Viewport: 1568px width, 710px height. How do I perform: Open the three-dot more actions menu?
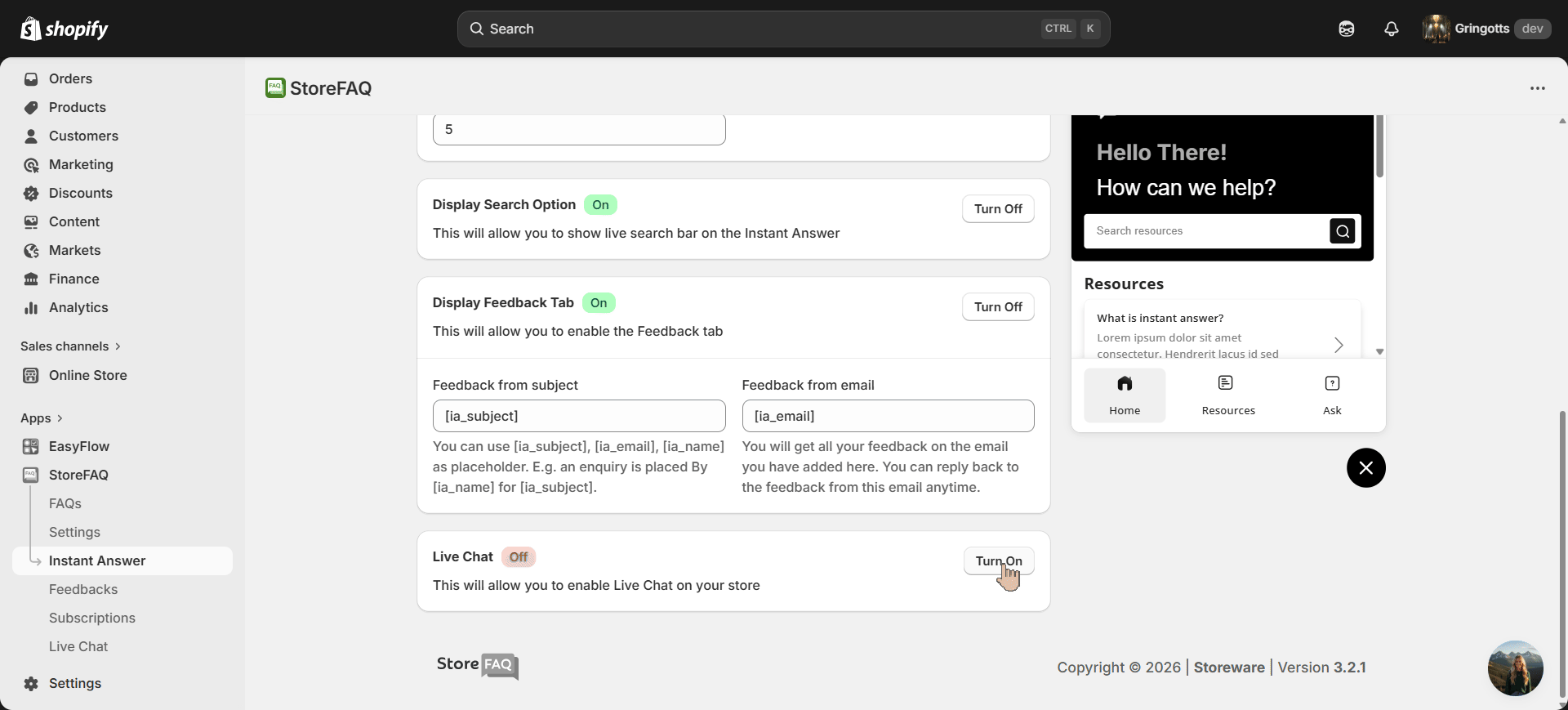pos(1538,88)
